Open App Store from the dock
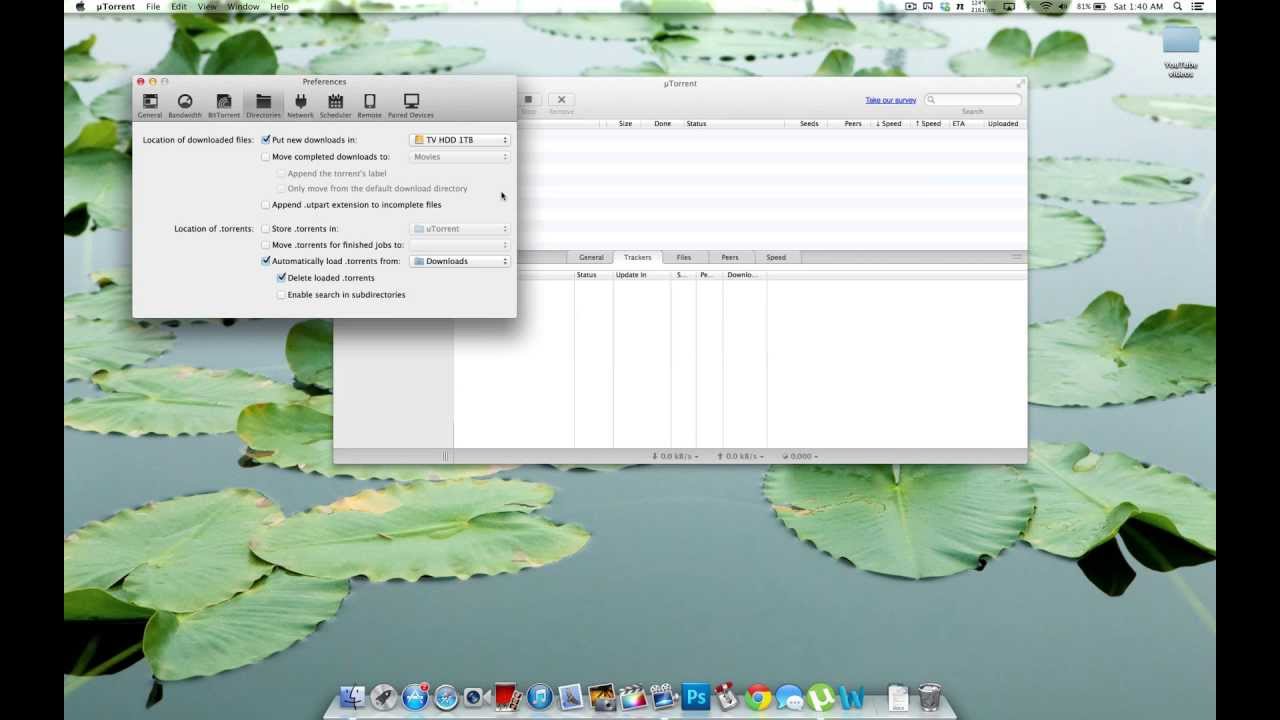The image size is (1280, 720). click(415, 697)
